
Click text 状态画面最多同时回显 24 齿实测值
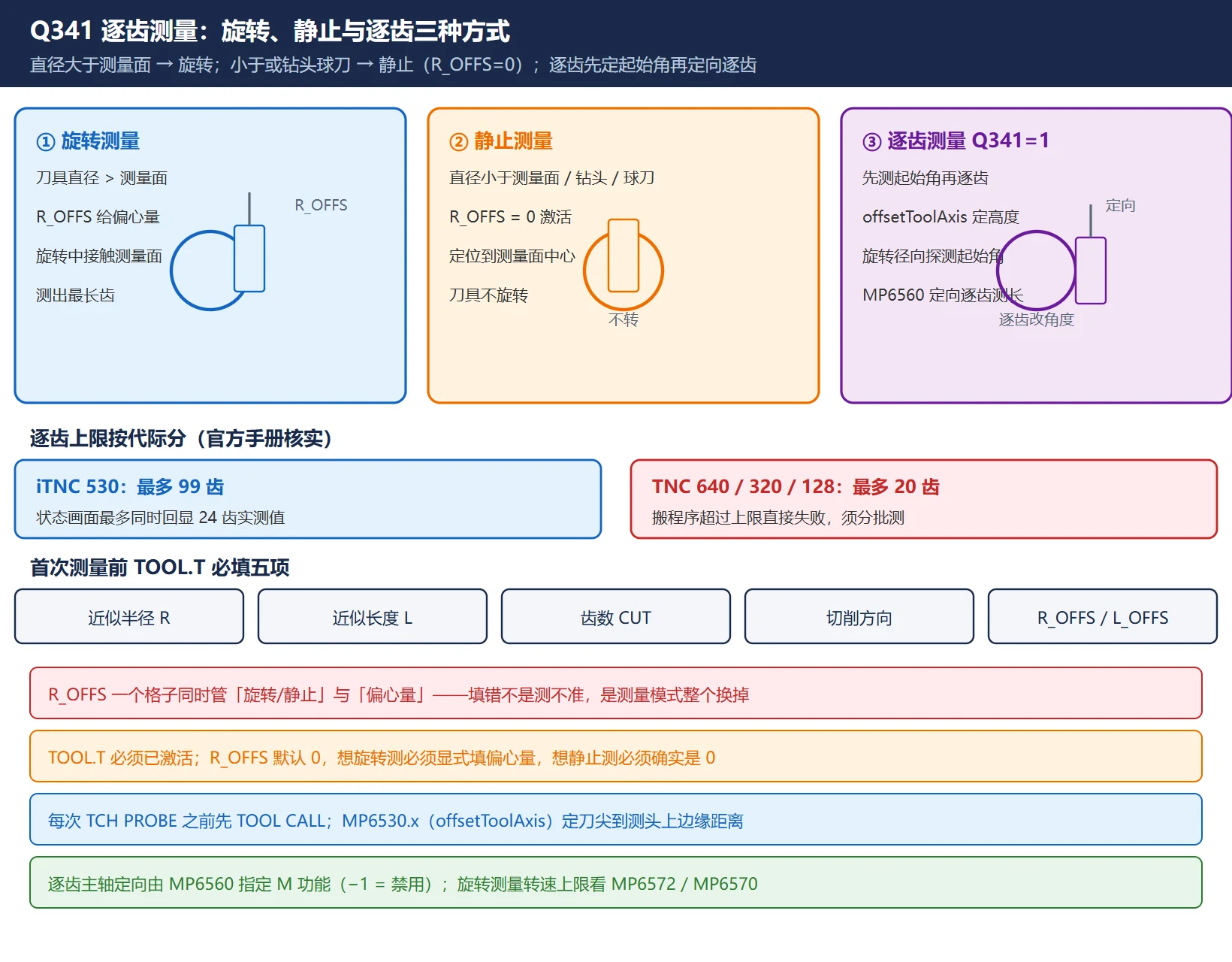point(161,517)
